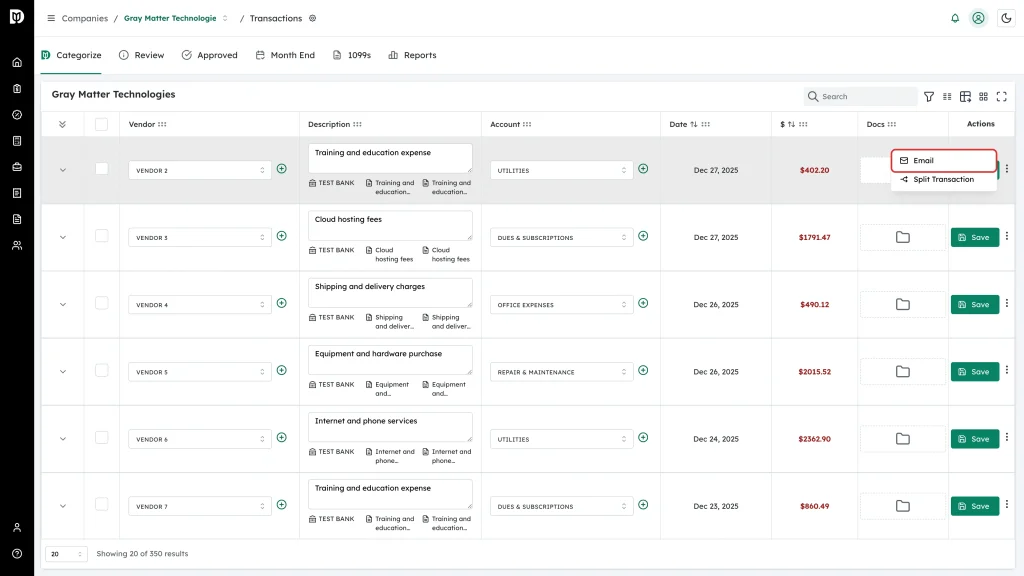This screenshot has width=1024, height=576.
Task: Switch to the Reports tab
Action: click(x=412, y=56)
